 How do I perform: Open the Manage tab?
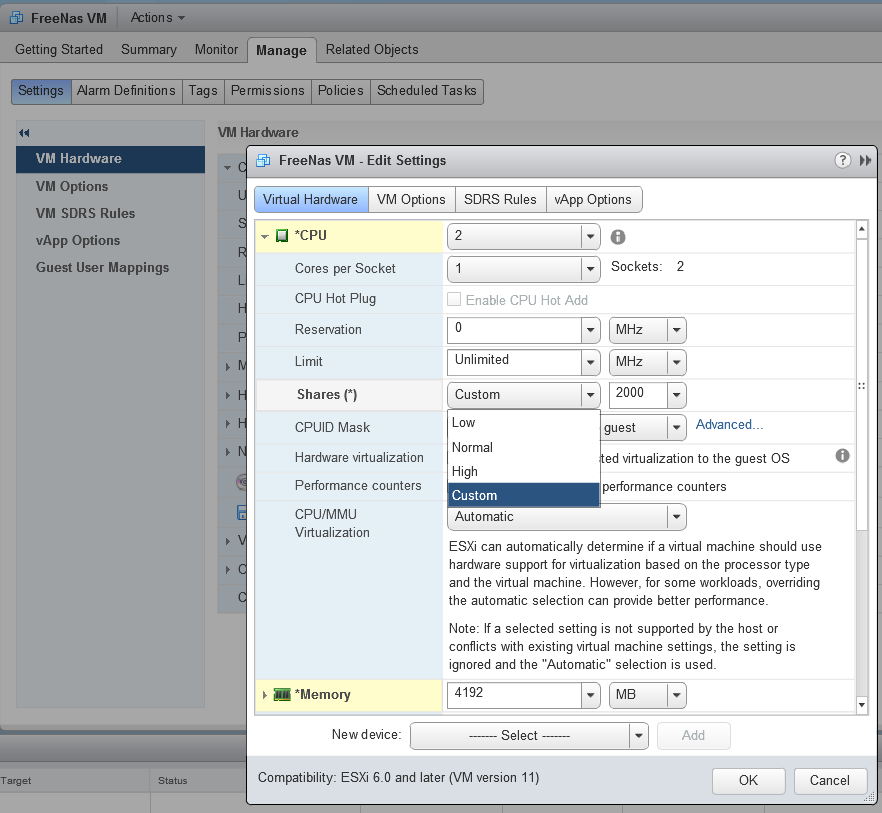point(281,50)
